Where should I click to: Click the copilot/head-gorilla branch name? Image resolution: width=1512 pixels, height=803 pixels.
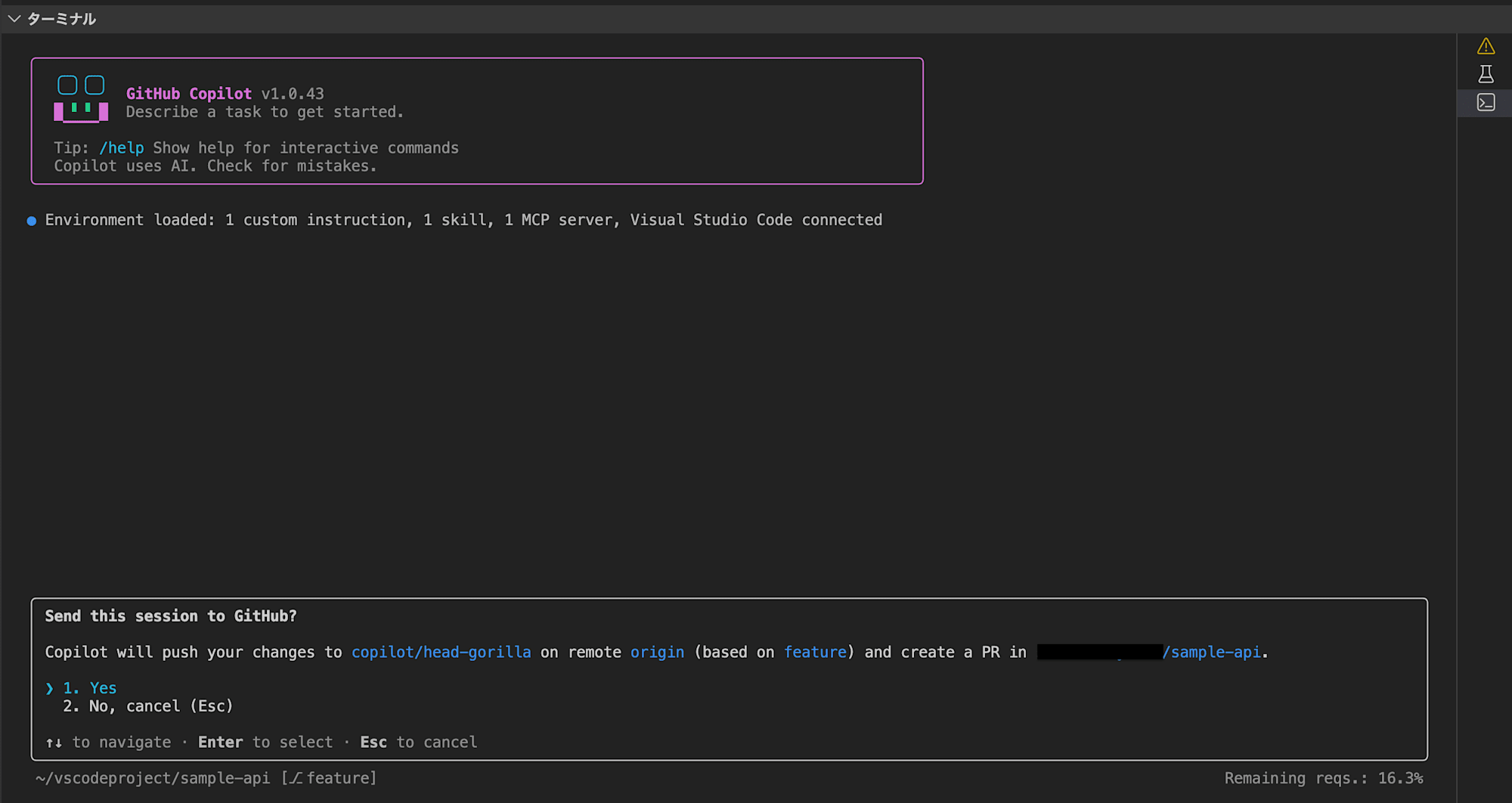(x=442, y=652)
